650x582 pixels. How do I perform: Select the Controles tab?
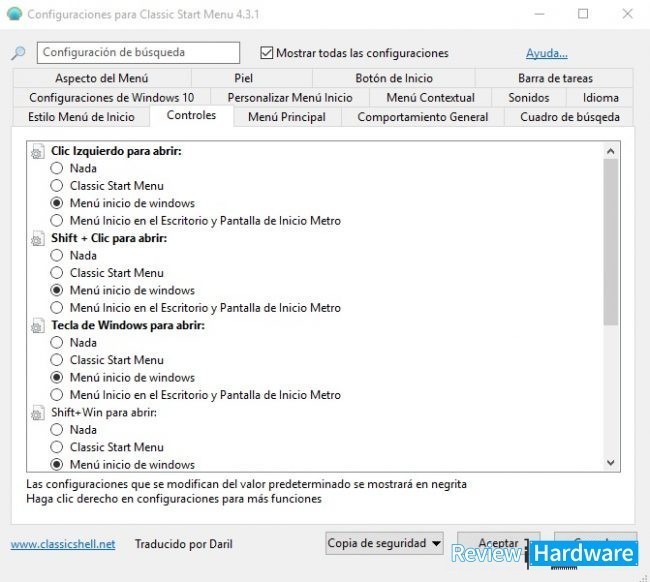point(191,115)
